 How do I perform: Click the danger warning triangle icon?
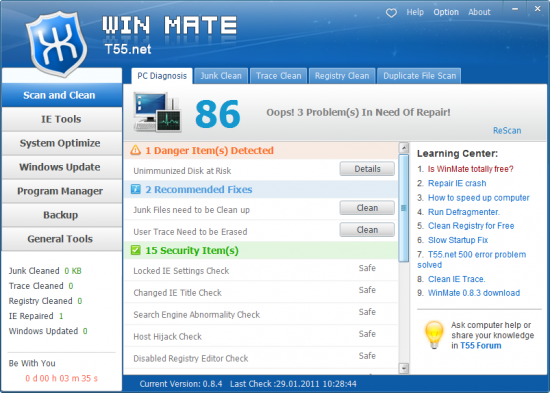coord(135,150)
